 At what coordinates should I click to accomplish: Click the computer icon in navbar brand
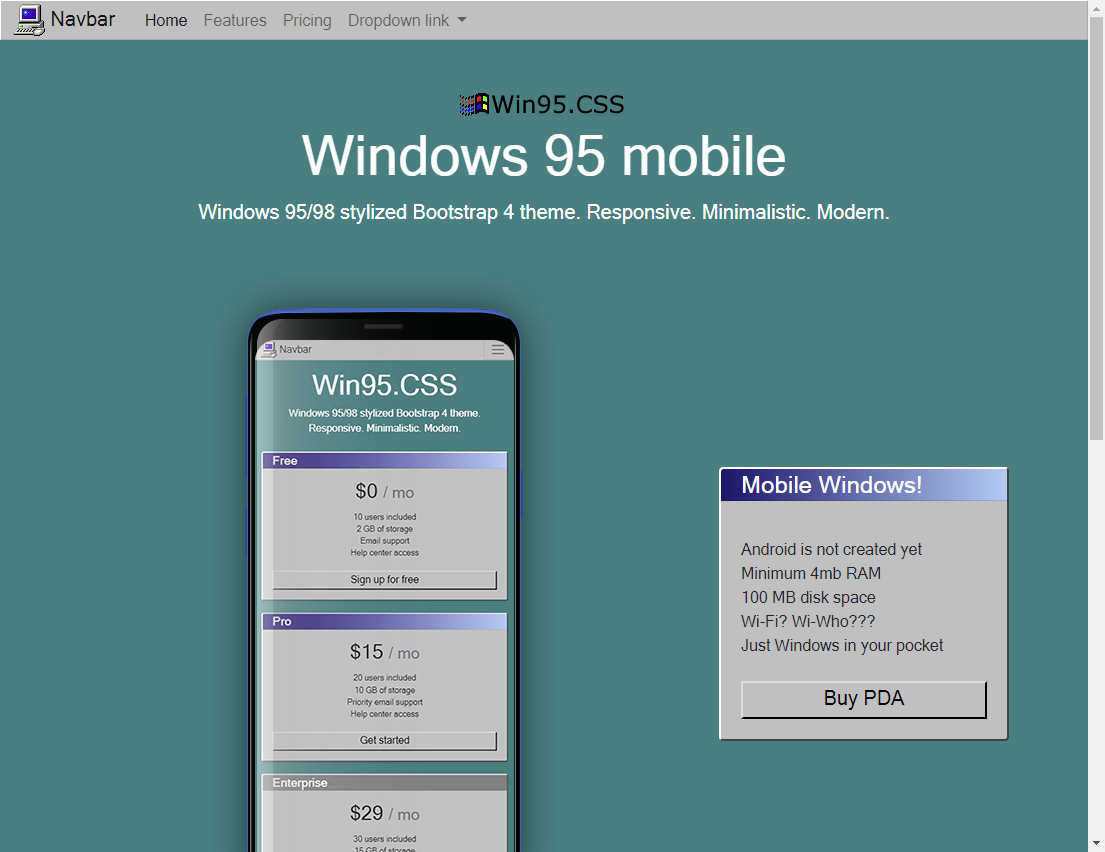click(30, 20)
